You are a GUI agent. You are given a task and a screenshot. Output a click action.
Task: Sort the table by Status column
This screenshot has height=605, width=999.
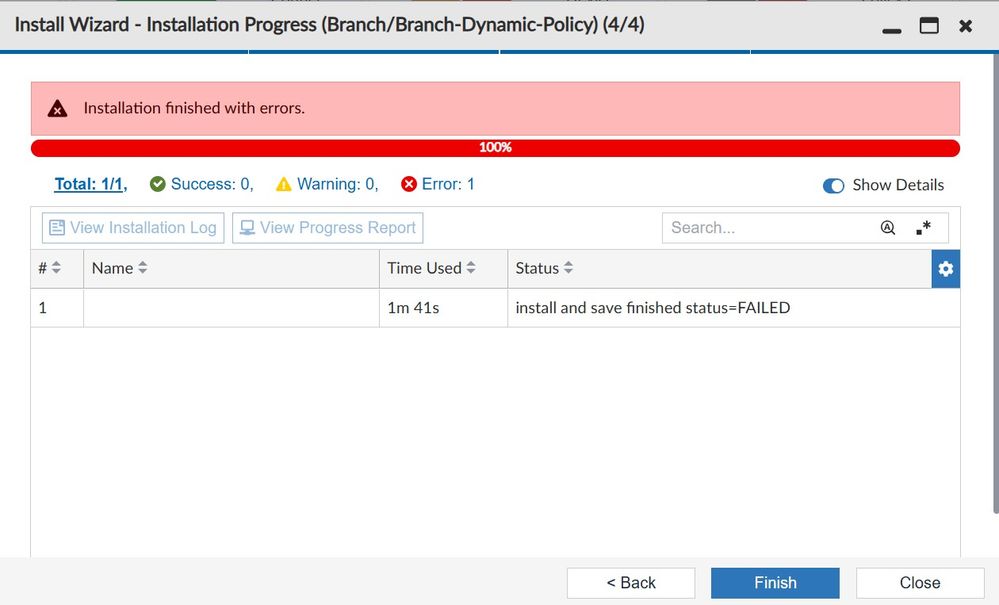(568, 268)
